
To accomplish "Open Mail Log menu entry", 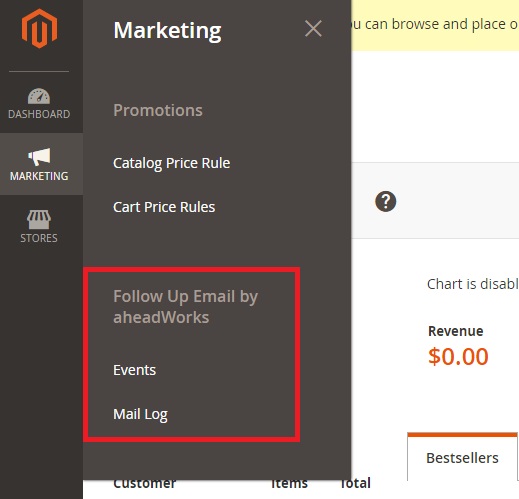I will click(x=140, y=414).
